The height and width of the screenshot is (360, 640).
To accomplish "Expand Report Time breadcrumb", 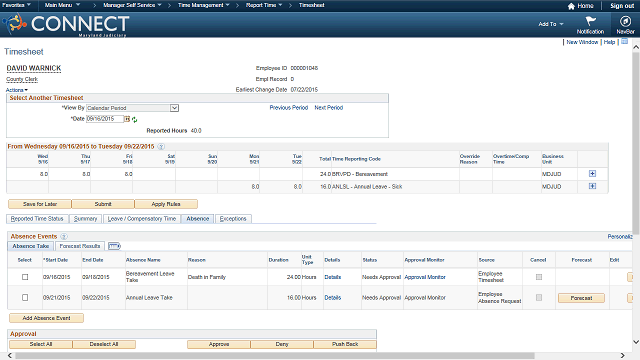I will point(264,5).
